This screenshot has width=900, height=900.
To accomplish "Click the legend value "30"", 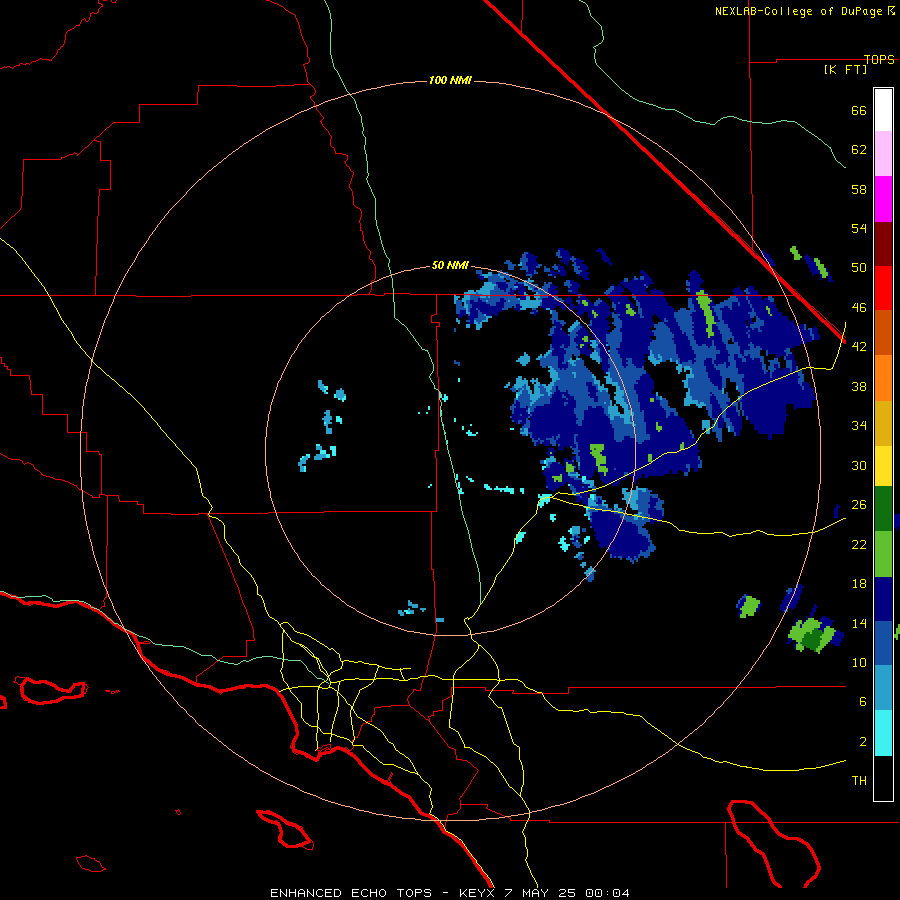I will (859, 465).
